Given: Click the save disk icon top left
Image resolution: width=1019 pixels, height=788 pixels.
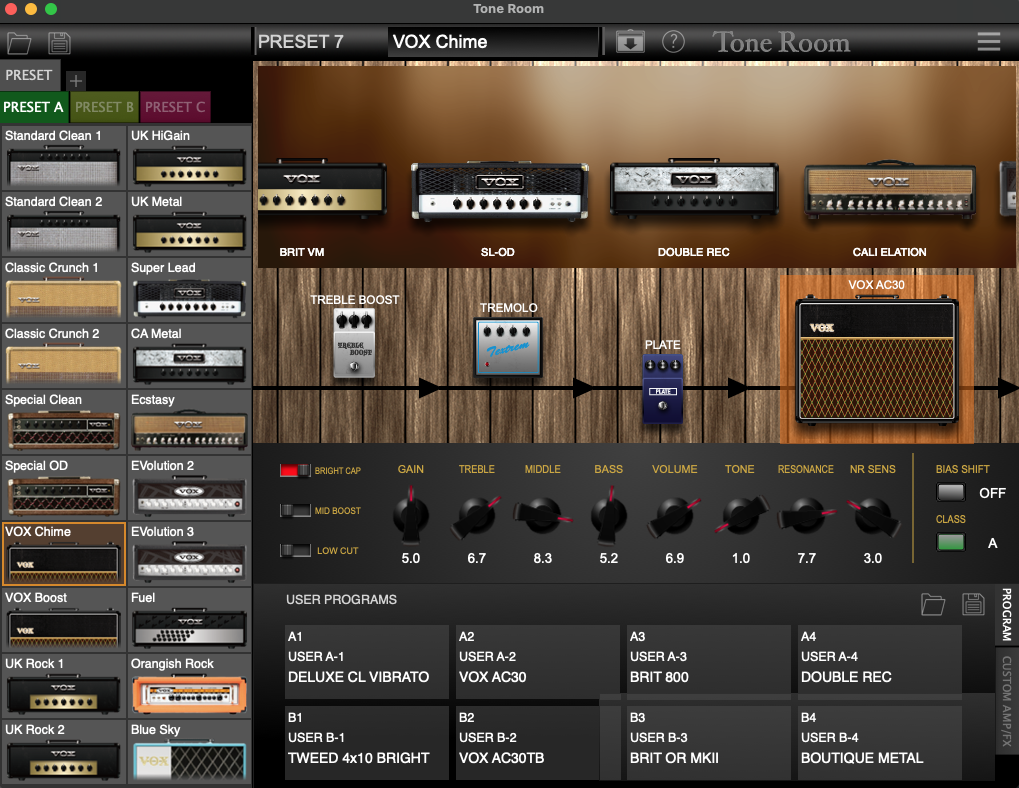Looking at the screenshot, I should click(58, 42).
